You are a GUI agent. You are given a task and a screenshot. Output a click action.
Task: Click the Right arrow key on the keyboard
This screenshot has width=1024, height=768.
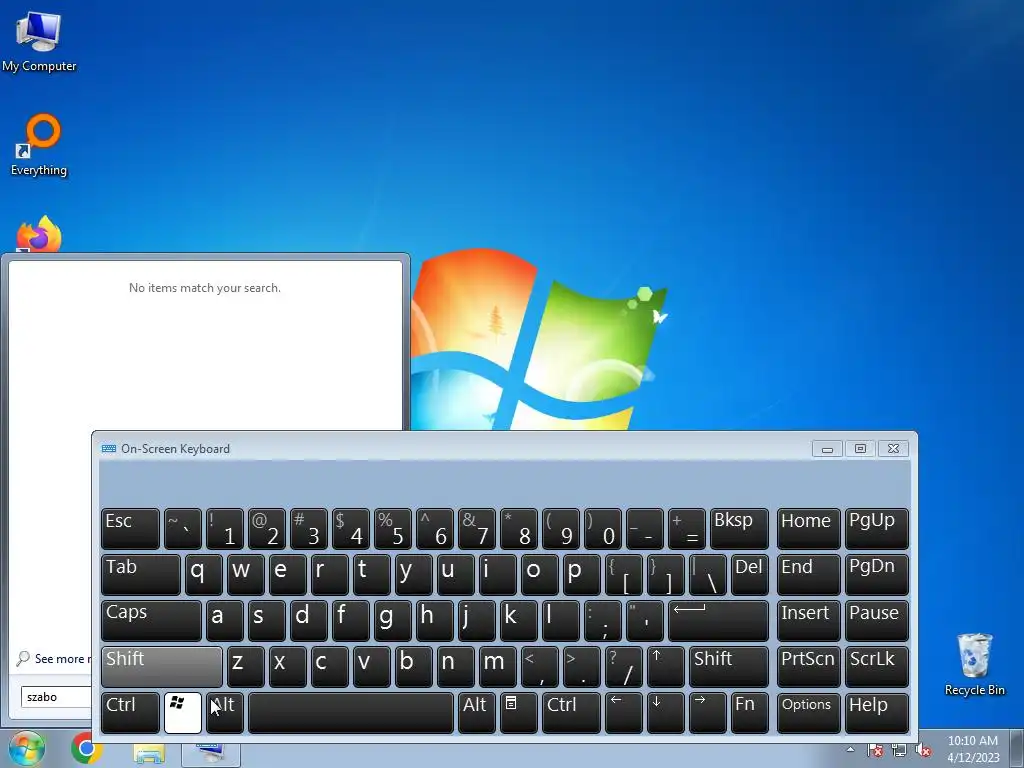pyautogui.click(x=707, y=712)
